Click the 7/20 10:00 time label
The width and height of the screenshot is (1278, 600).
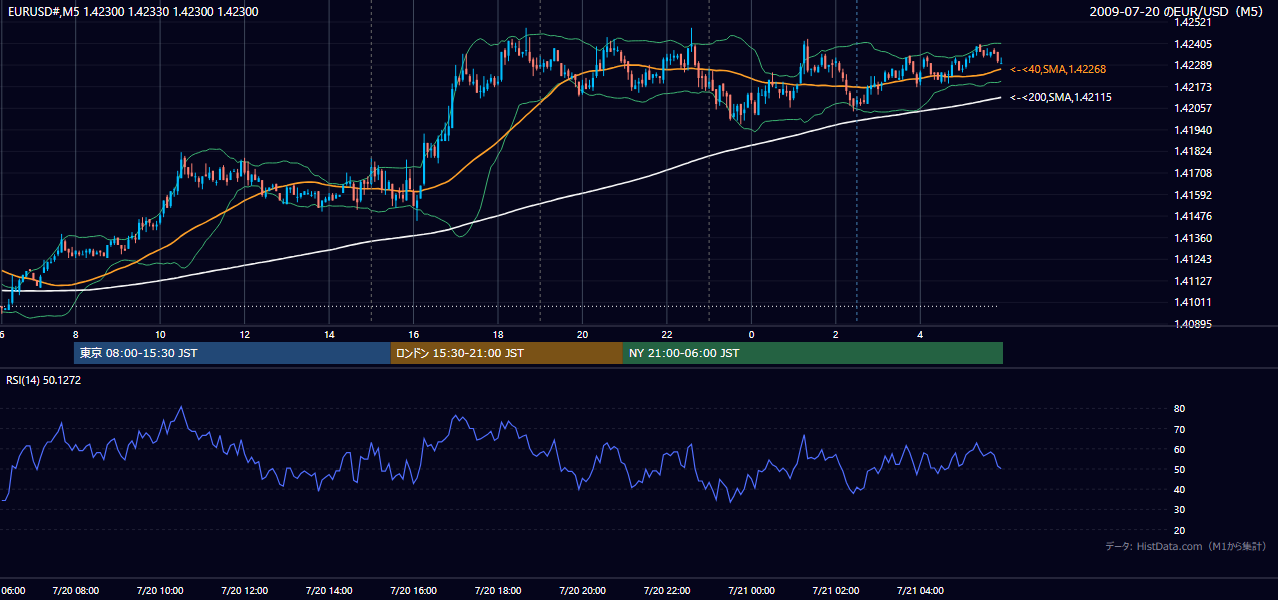(160, 591)
